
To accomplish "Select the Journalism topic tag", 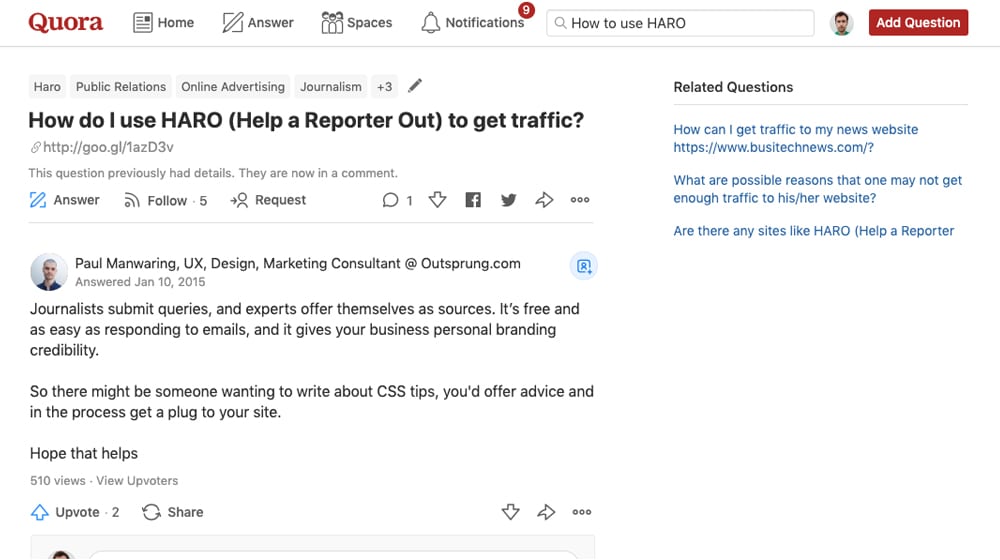I will click(330, 87).
